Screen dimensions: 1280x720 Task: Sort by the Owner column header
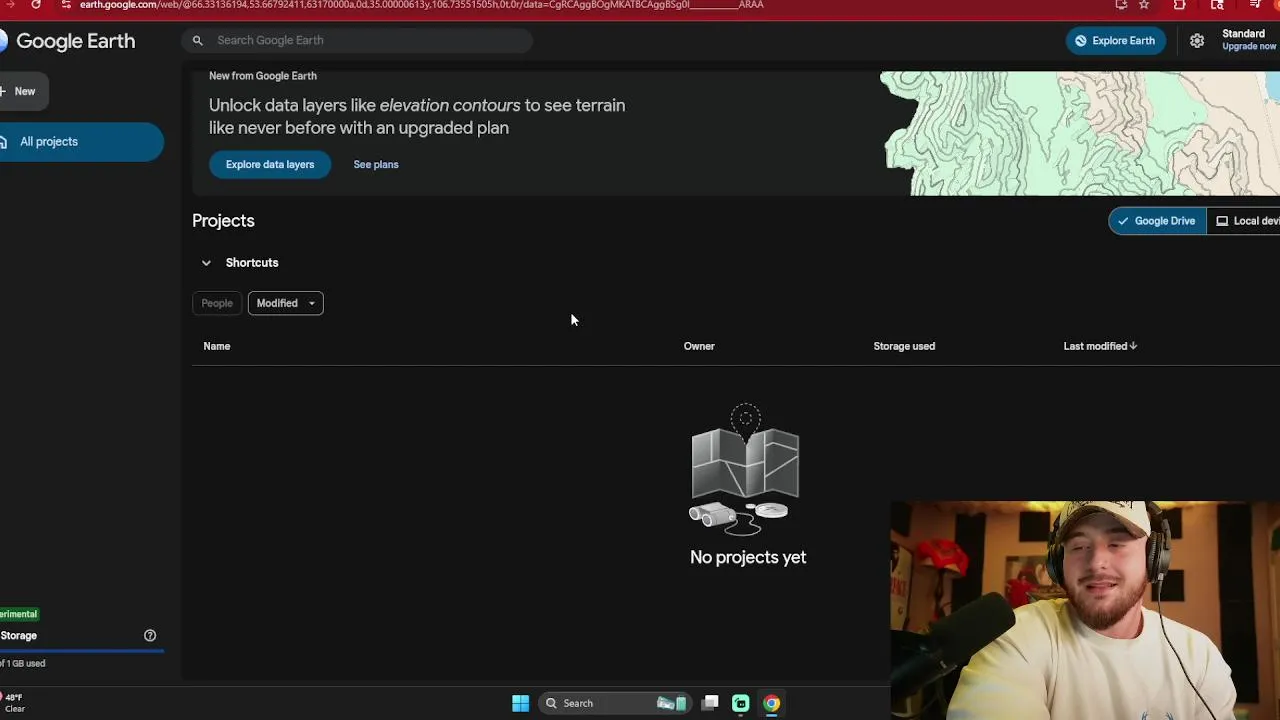pyautogui.click(x=699, y=346)
